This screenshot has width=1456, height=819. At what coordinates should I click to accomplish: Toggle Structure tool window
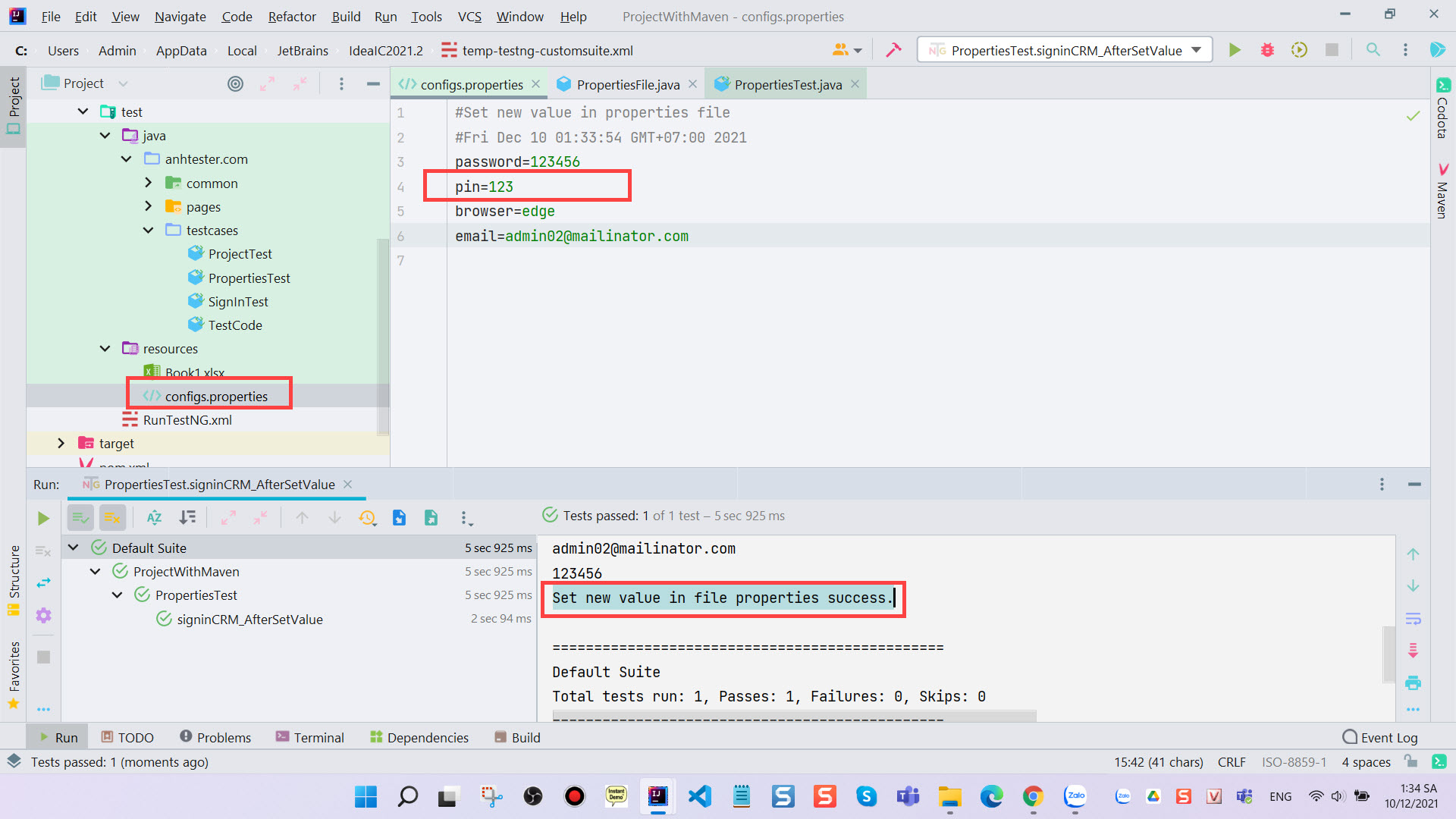point(14,580)
